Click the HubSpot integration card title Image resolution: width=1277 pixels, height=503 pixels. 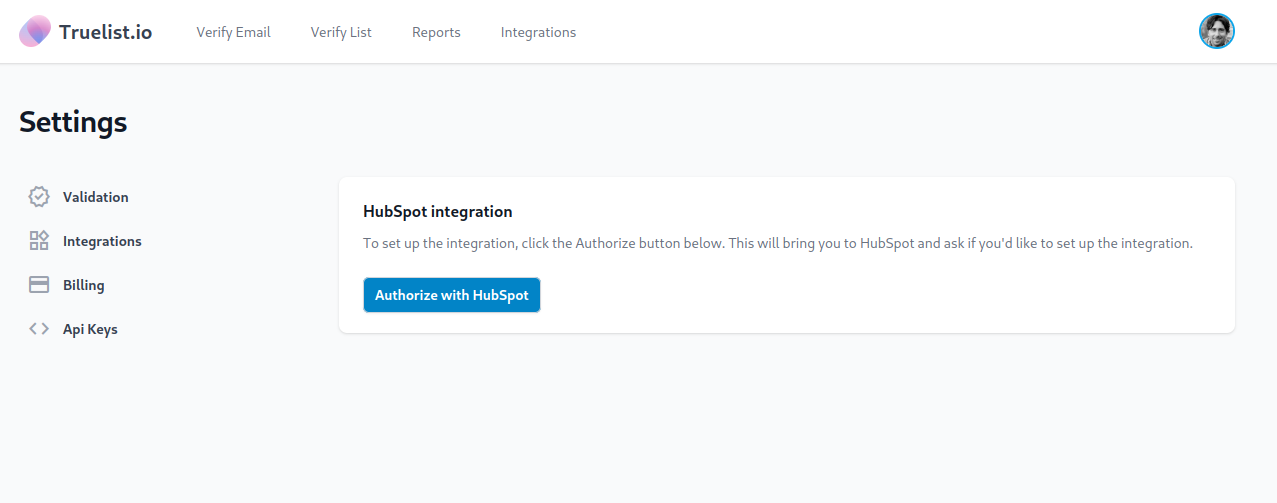tap(437, 211)
